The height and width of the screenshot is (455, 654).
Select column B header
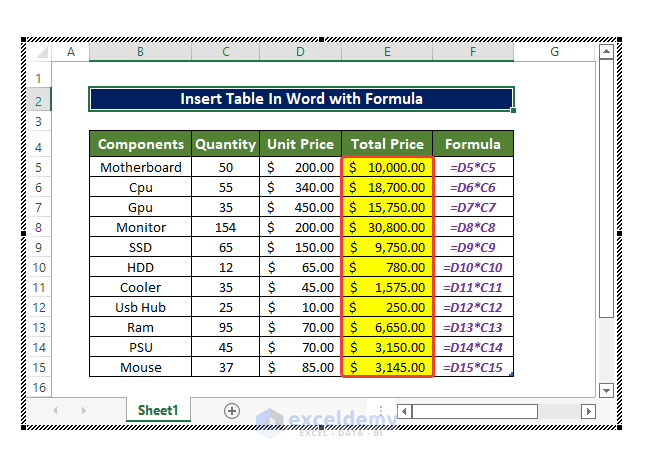140,52
